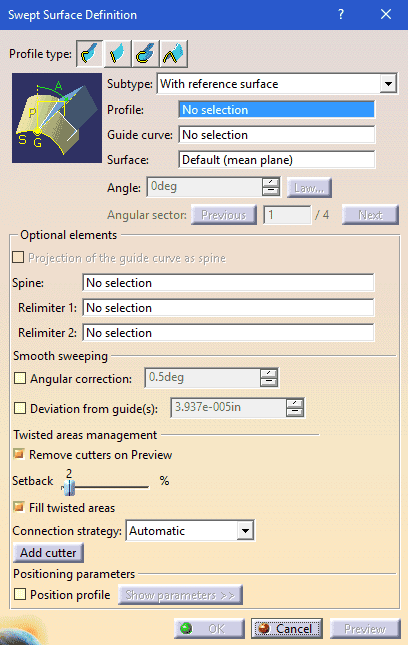The image size is (408, 645).
Task: Toggle Remove cutters on Preview
Action: (x=19, y=454)
